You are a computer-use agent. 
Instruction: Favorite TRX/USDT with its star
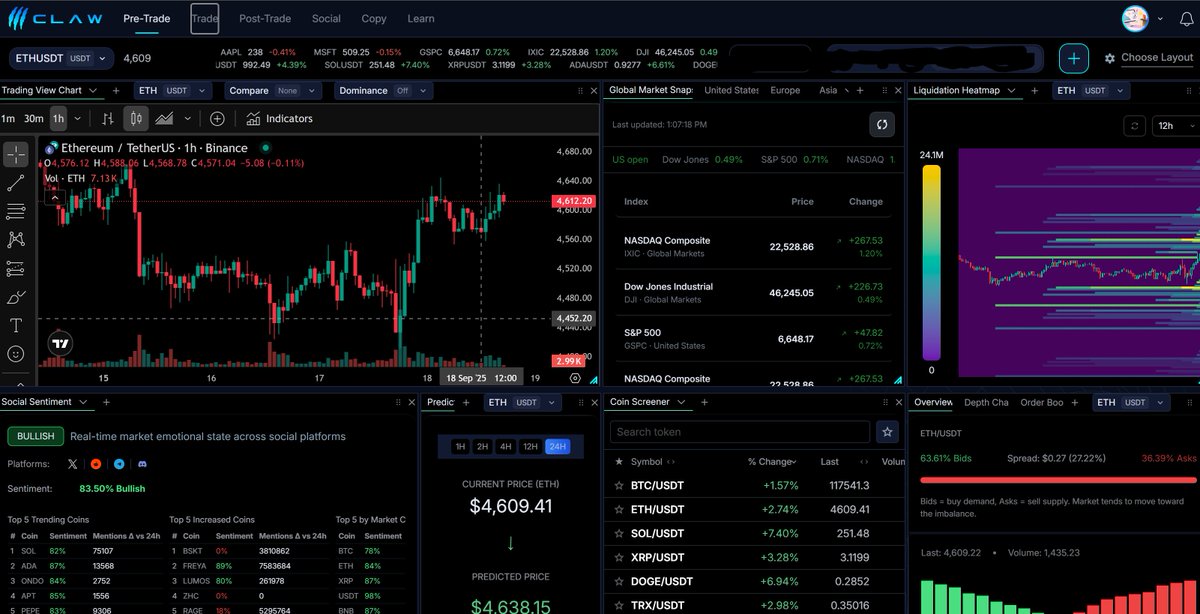click(619, 605)
